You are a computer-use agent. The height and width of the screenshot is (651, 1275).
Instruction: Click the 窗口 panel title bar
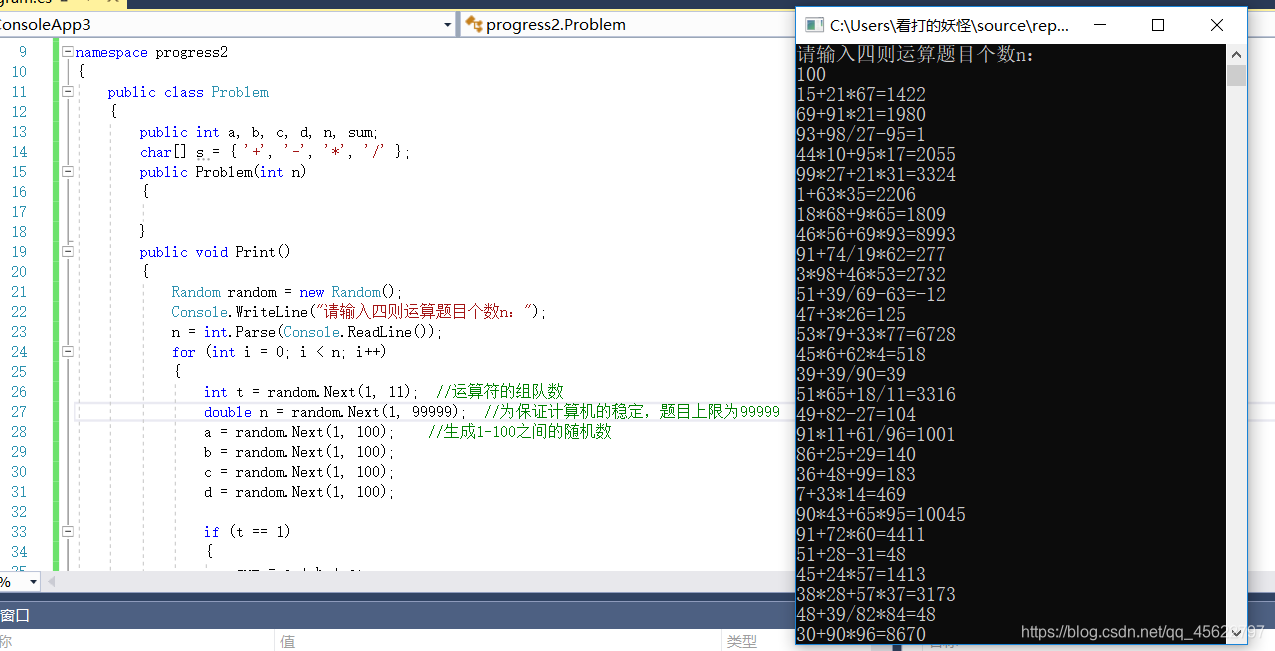coord(398,615)
